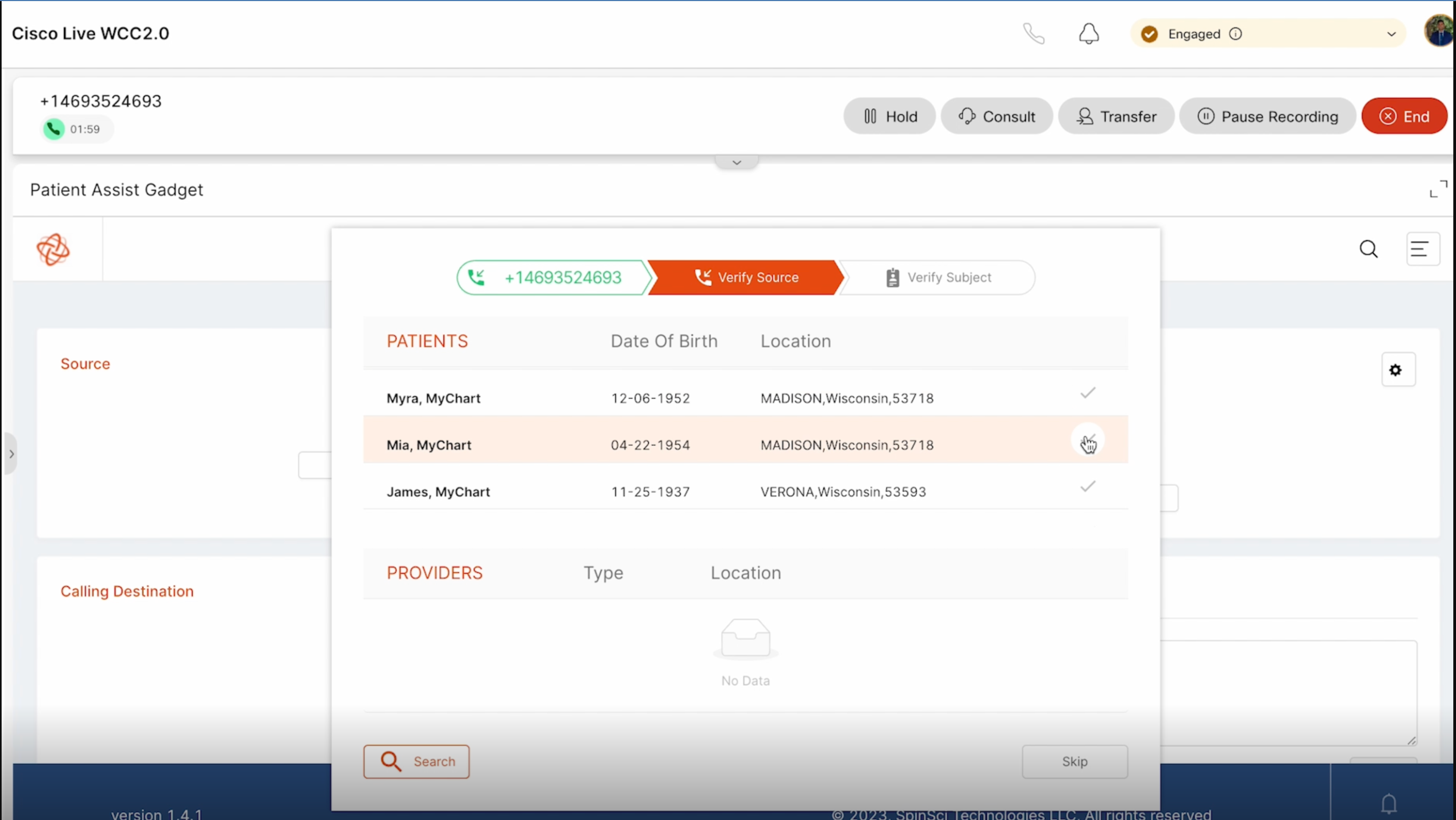1456x820 pixels.
Task: Start a Consult call
Action: 997,116
